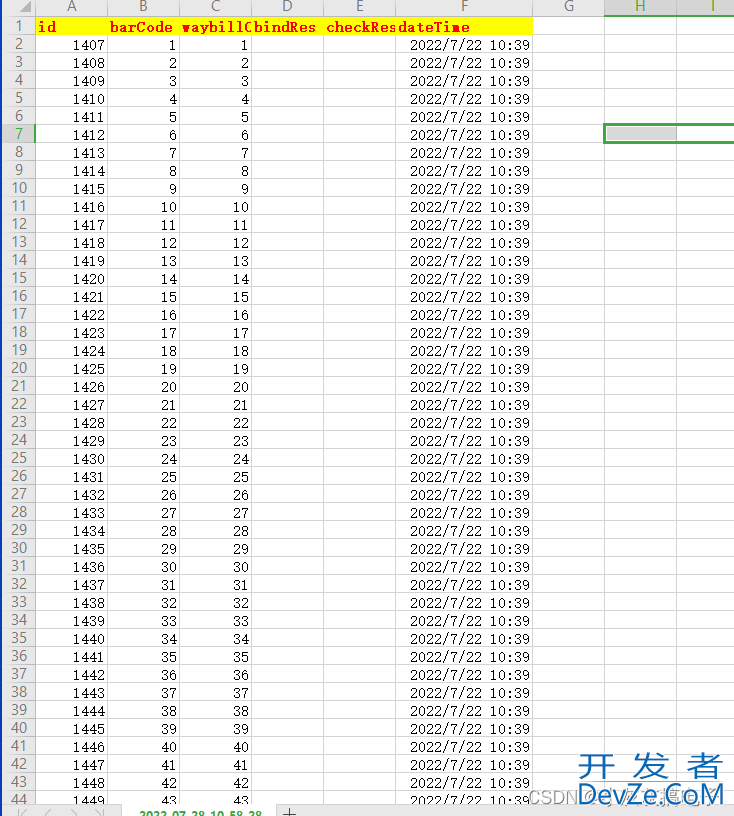Select the id cell 1441
This screenshot has height=816, width=734.
(x=71, y=657)
